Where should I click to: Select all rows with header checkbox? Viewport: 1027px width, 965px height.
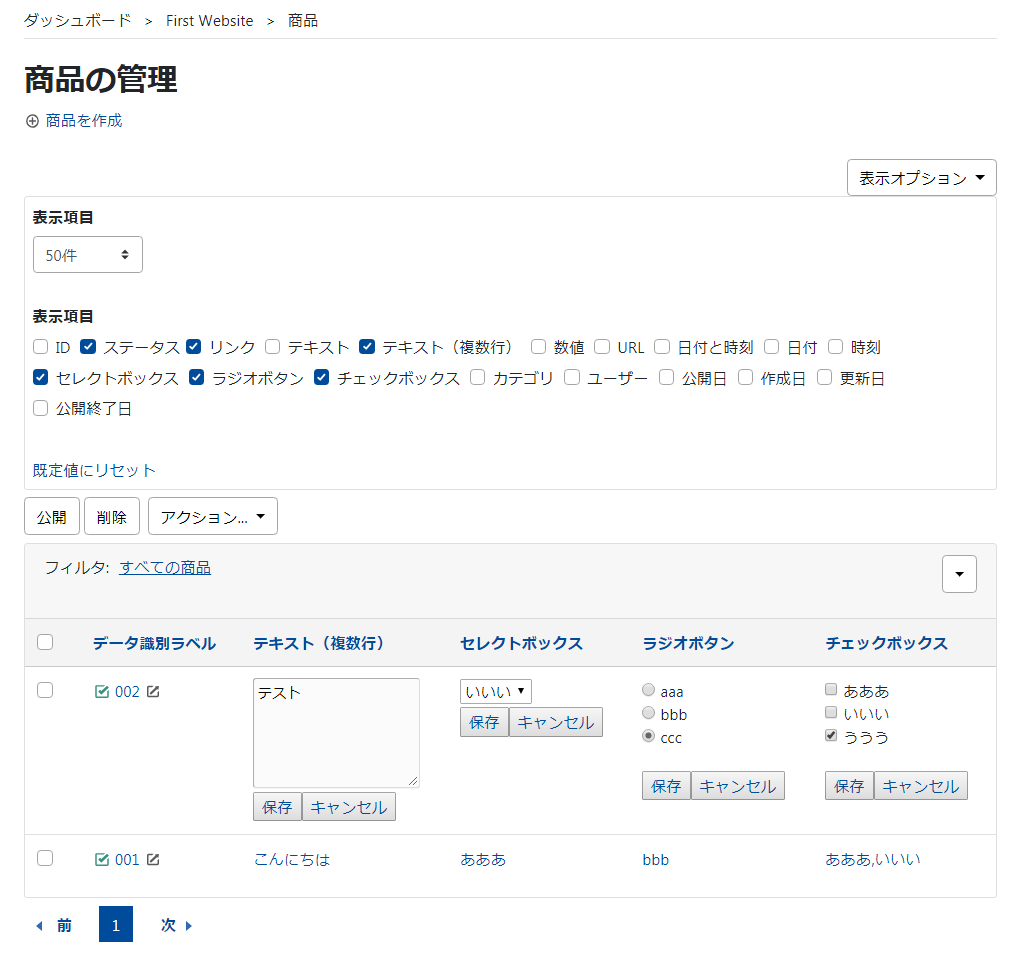point(45,642)
